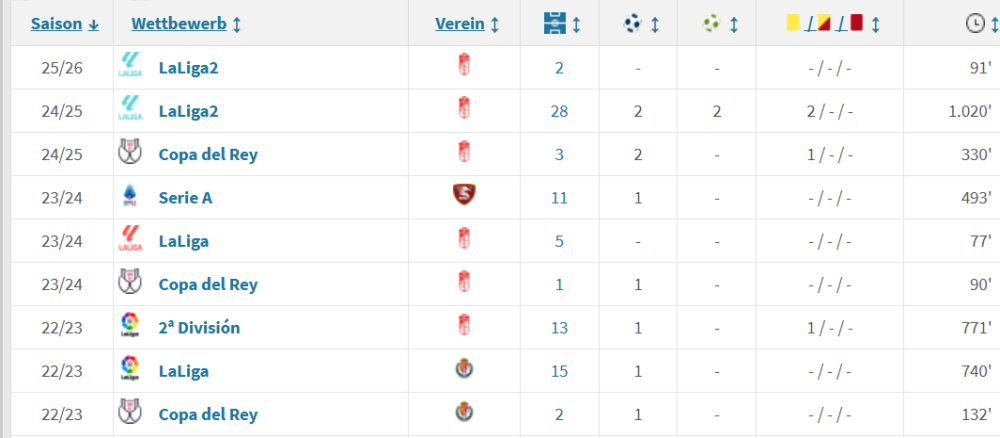Open the 15 appearances link for LaLiga 22/23
This screenshot has height=438, width=1000.
[559, 371]
